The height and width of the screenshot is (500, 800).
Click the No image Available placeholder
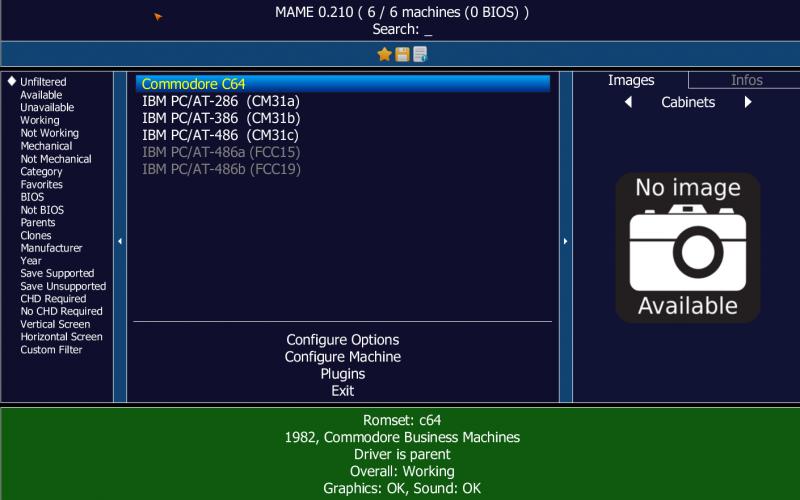[x=687, y=247]
